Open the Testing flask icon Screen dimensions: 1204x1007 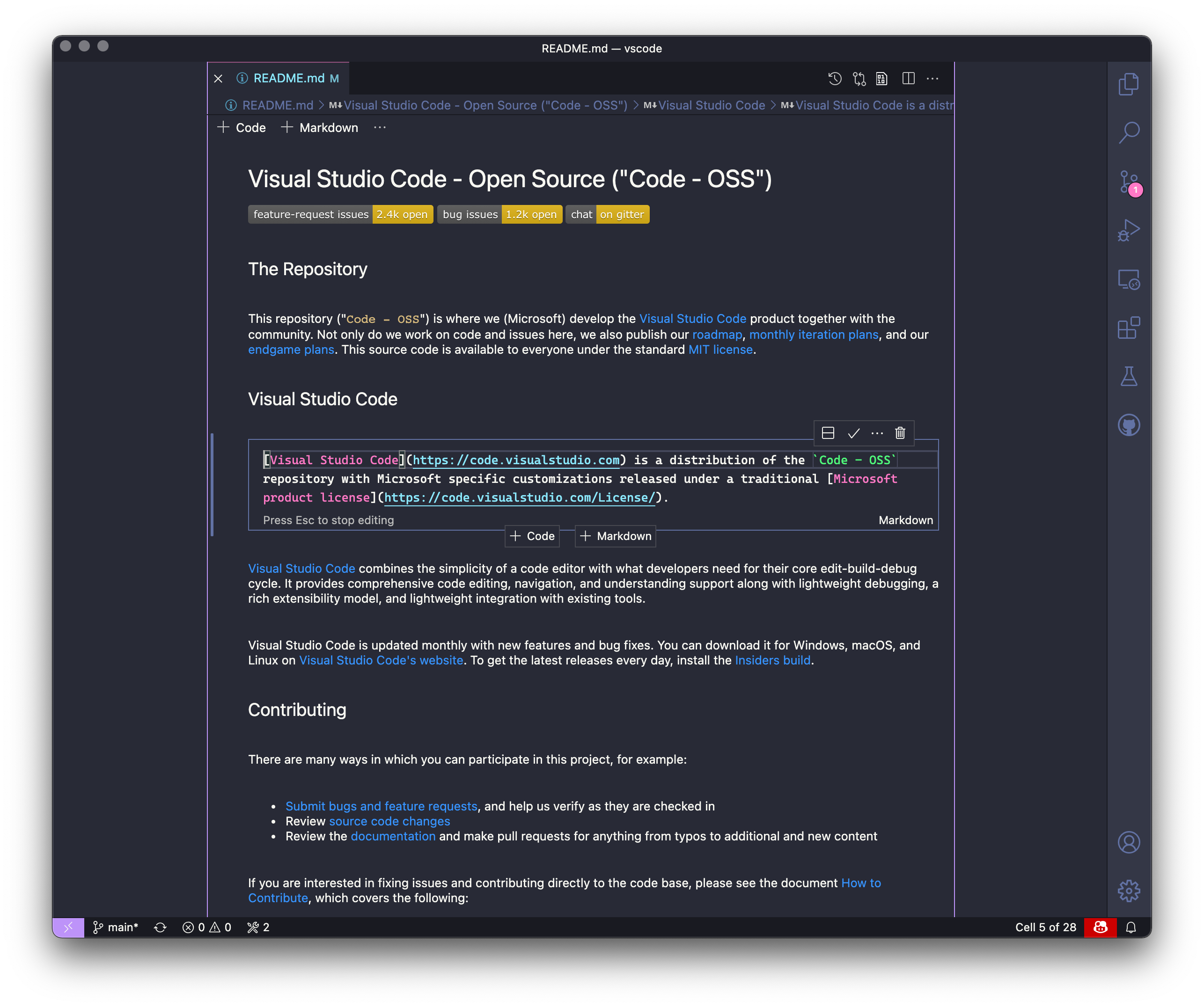1128,377
